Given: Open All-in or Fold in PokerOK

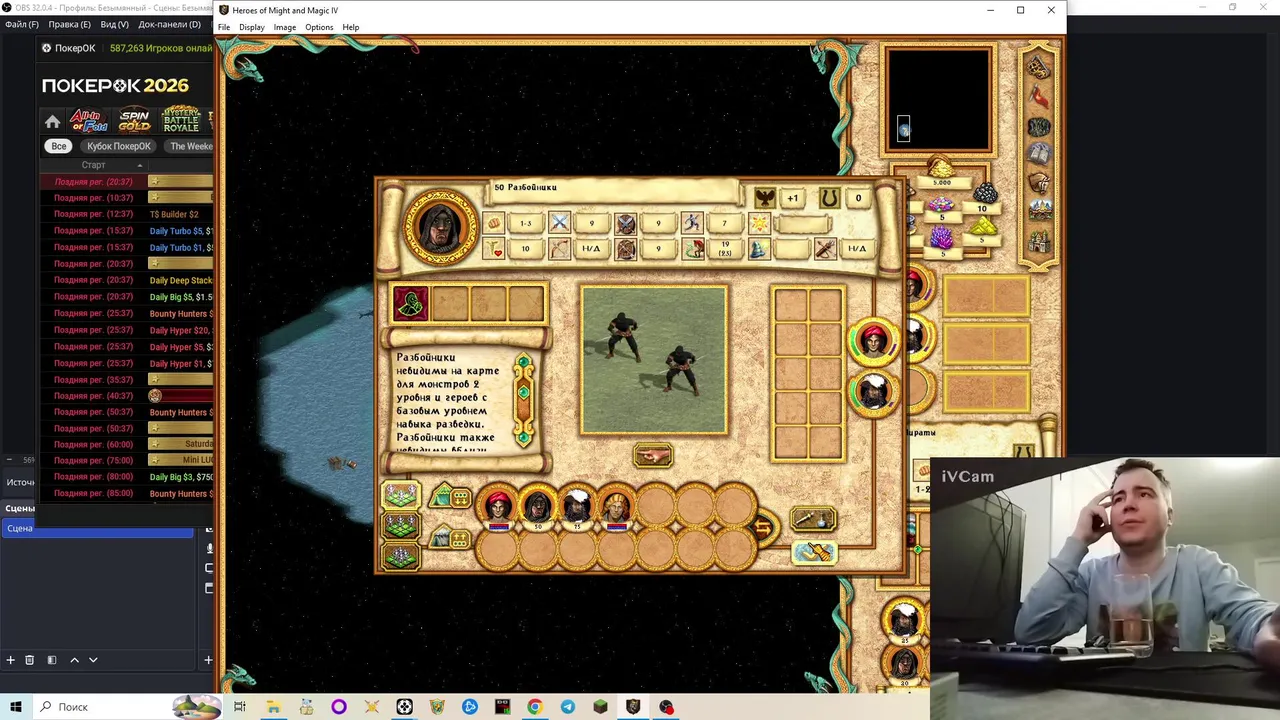Looking at the screenshot, I should [x=89, y=121].
